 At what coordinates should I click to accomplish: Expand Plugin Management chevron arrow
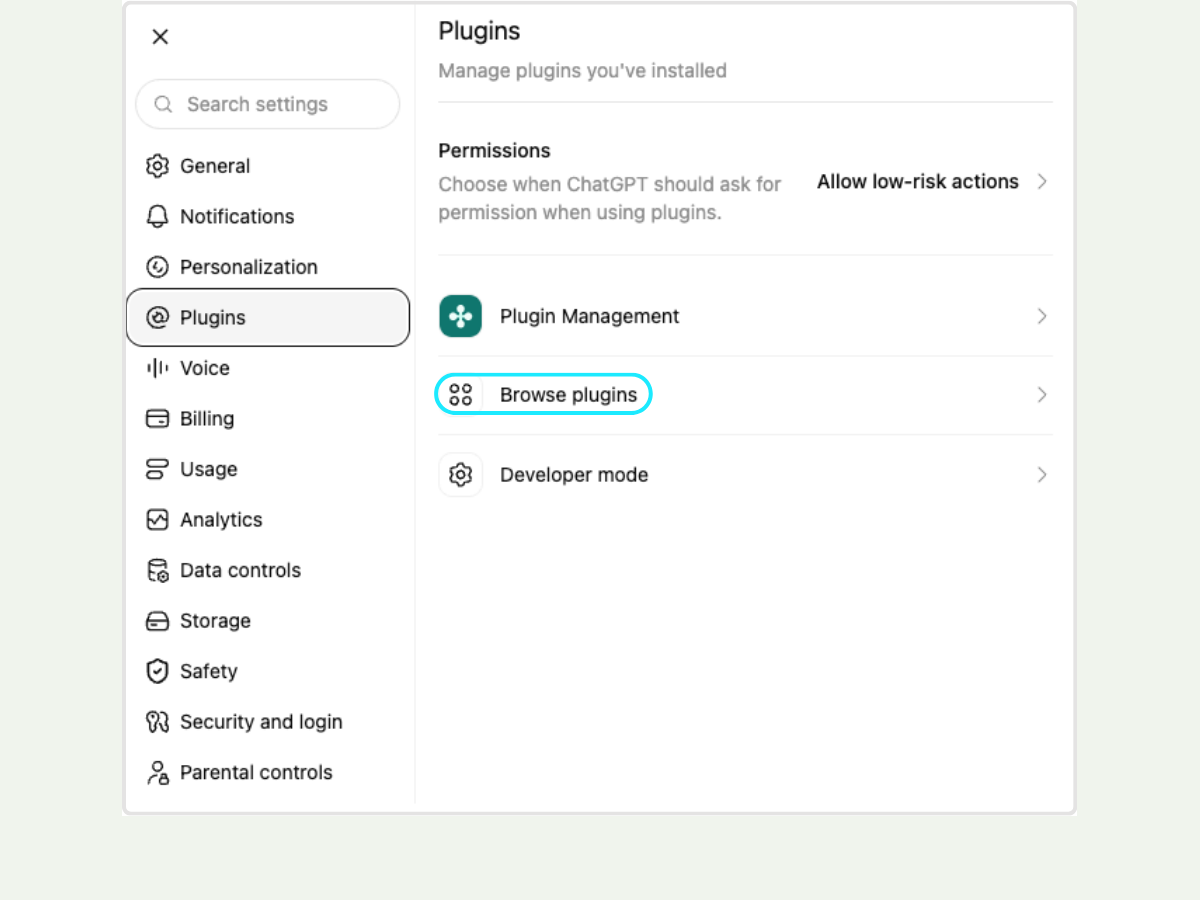1042,316
